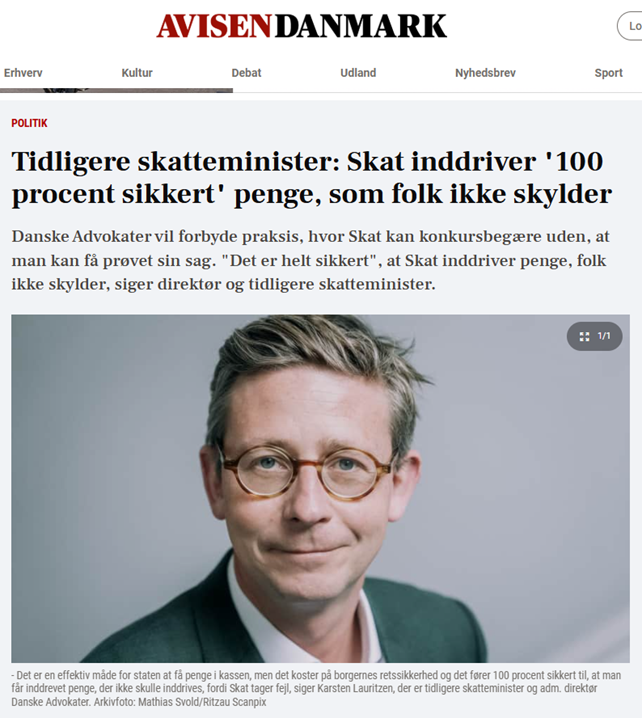Click the article headline about Skat

311,178
